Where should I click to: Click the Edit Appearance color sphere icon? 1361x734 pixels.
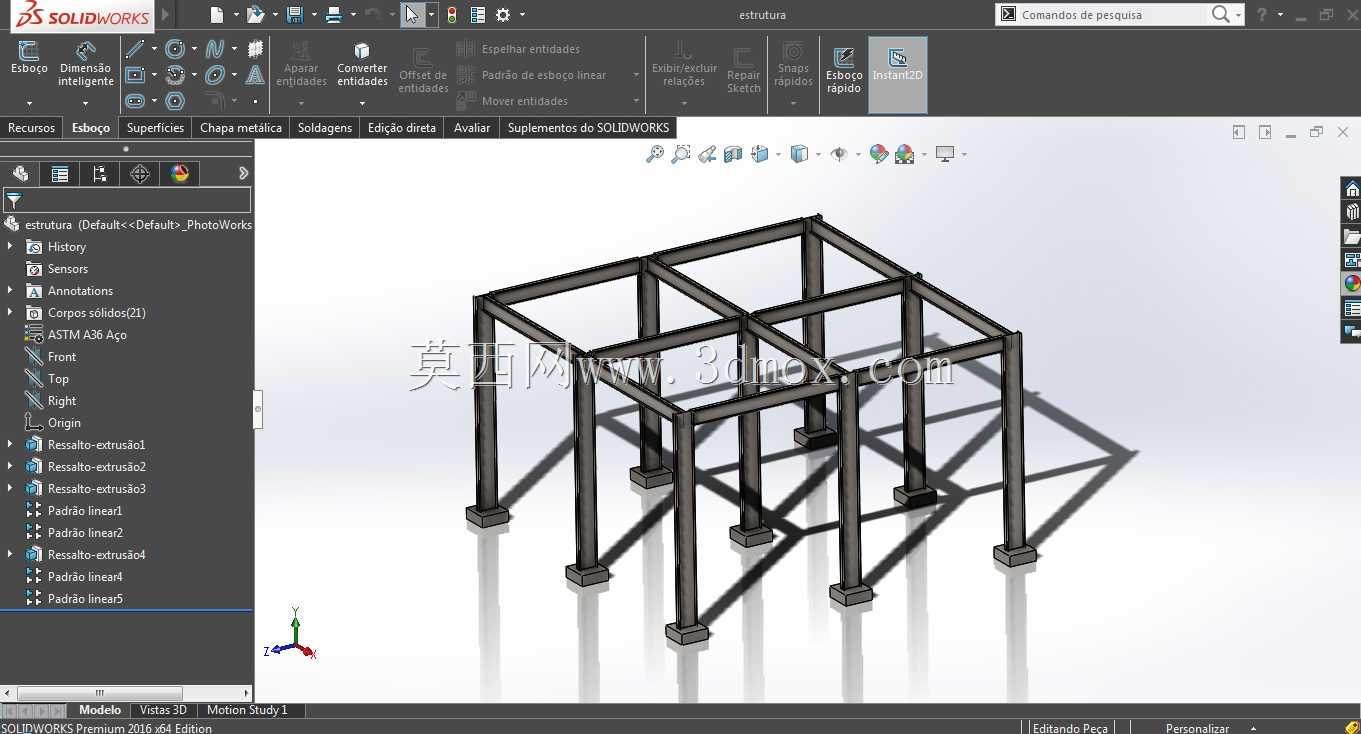coord(879,154)
